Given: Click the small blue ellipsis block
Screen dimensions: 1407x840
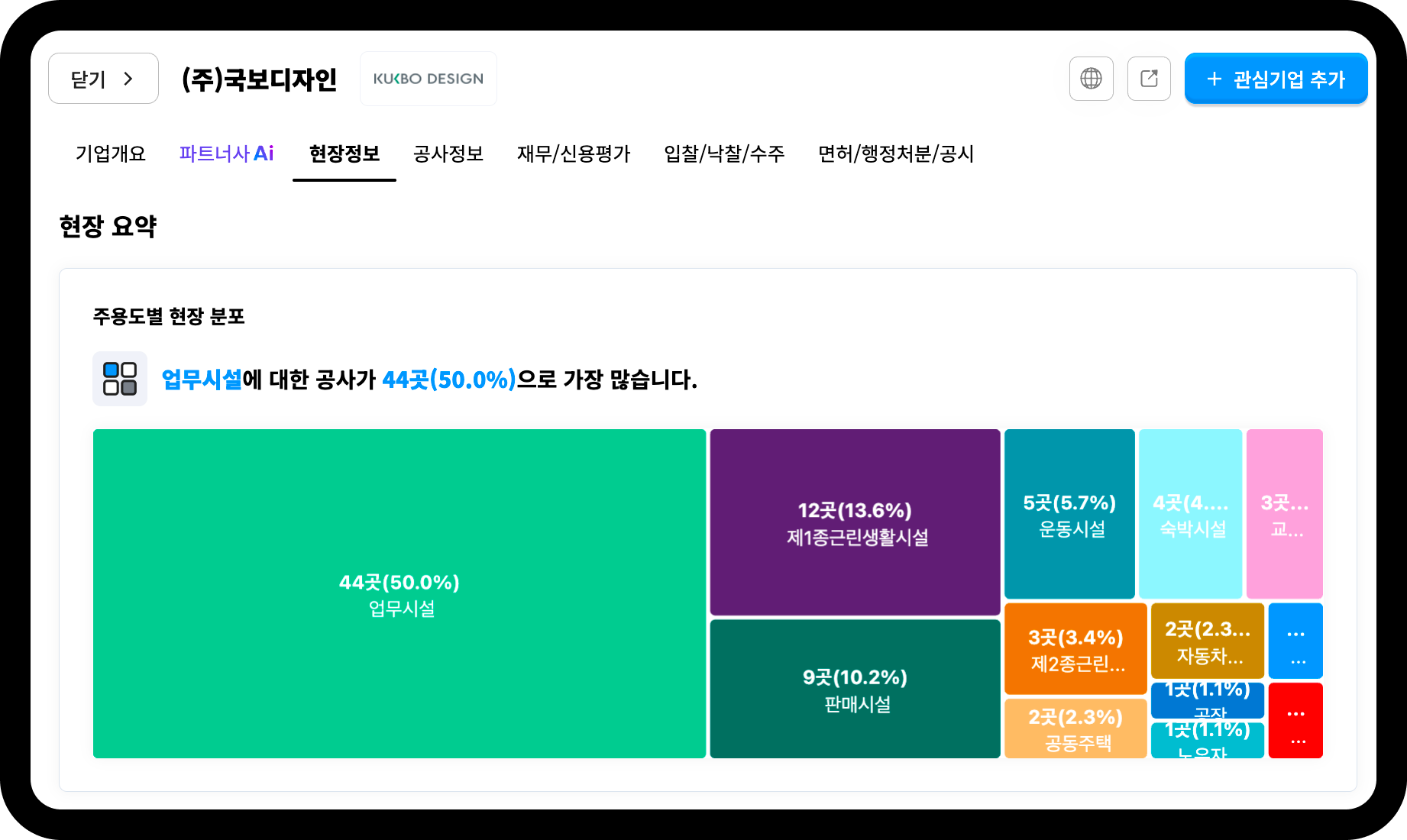Looking at the screenshot, I should coord(1295,641).
